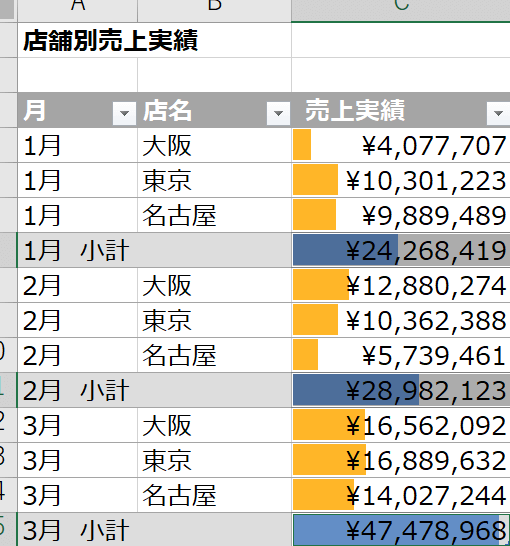Select column A header
The height and width of the screenshot is (546, 510).
(78, 10)
